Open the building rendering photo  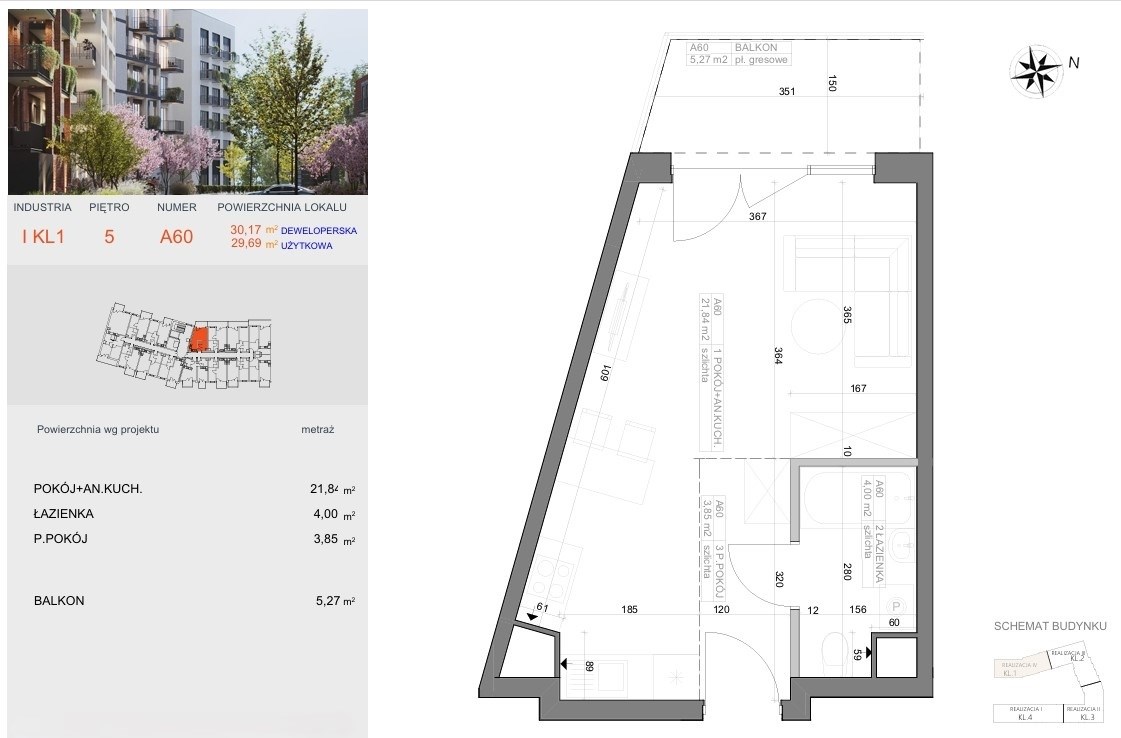(x=187, y=102)
